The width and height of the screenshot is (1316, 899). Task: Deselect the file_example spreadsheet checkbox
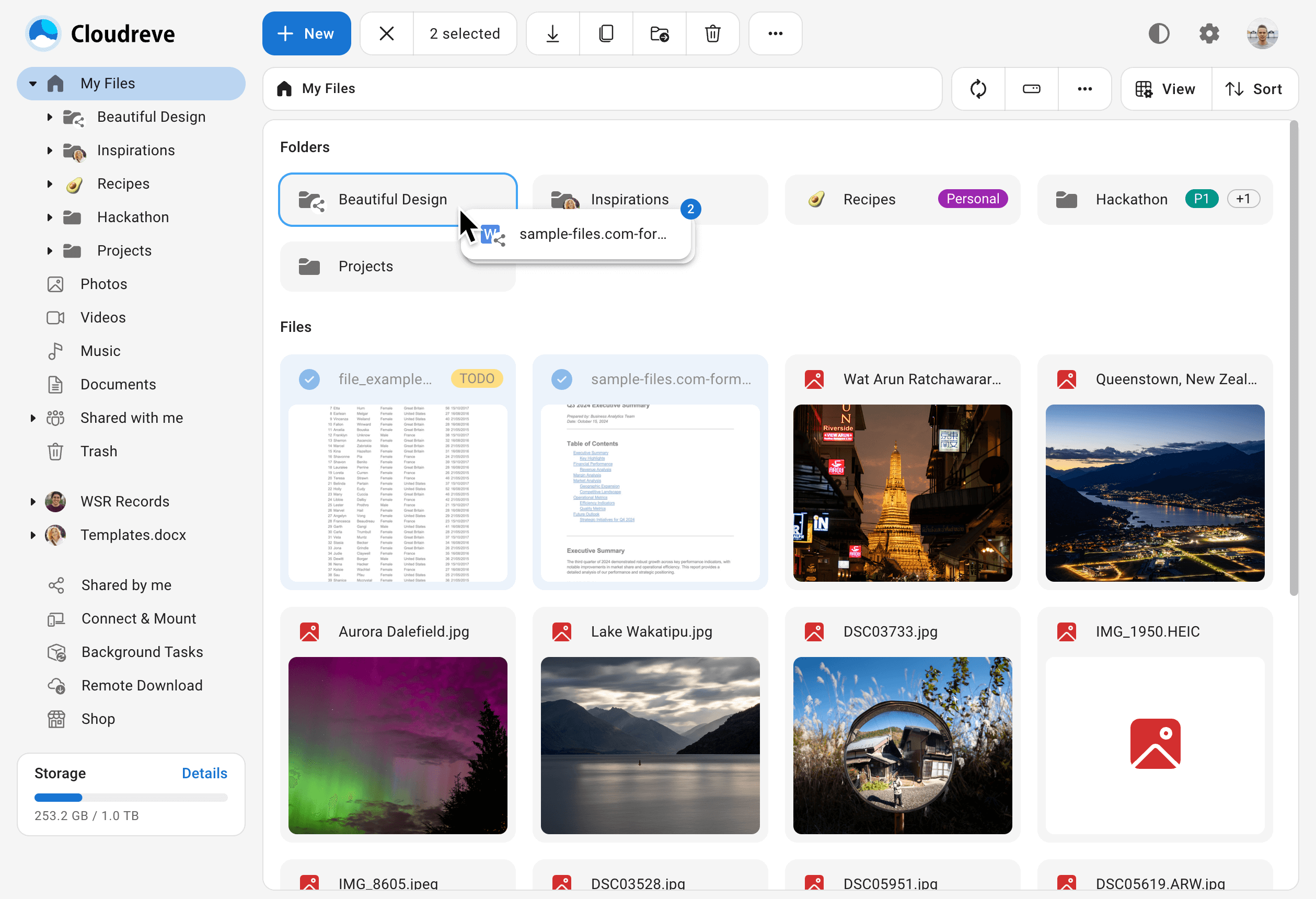[309, 378]
